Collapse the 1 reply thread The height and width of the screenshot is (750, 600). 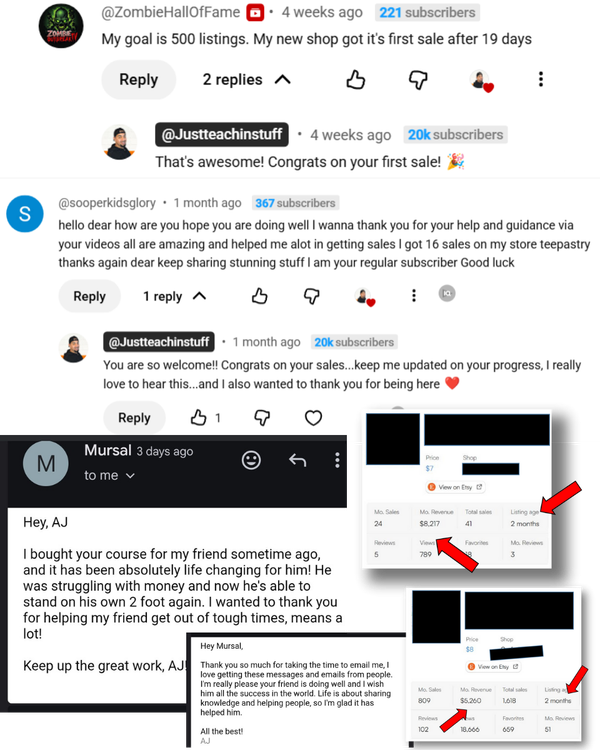coord(175,297)
